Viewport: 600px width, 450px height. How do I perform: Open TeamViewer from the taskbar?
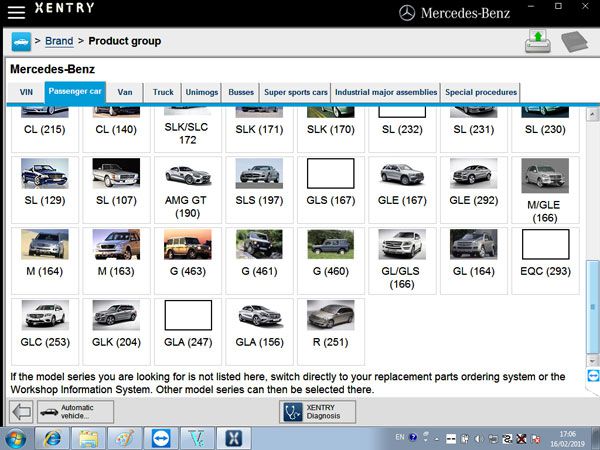[161, 439]
